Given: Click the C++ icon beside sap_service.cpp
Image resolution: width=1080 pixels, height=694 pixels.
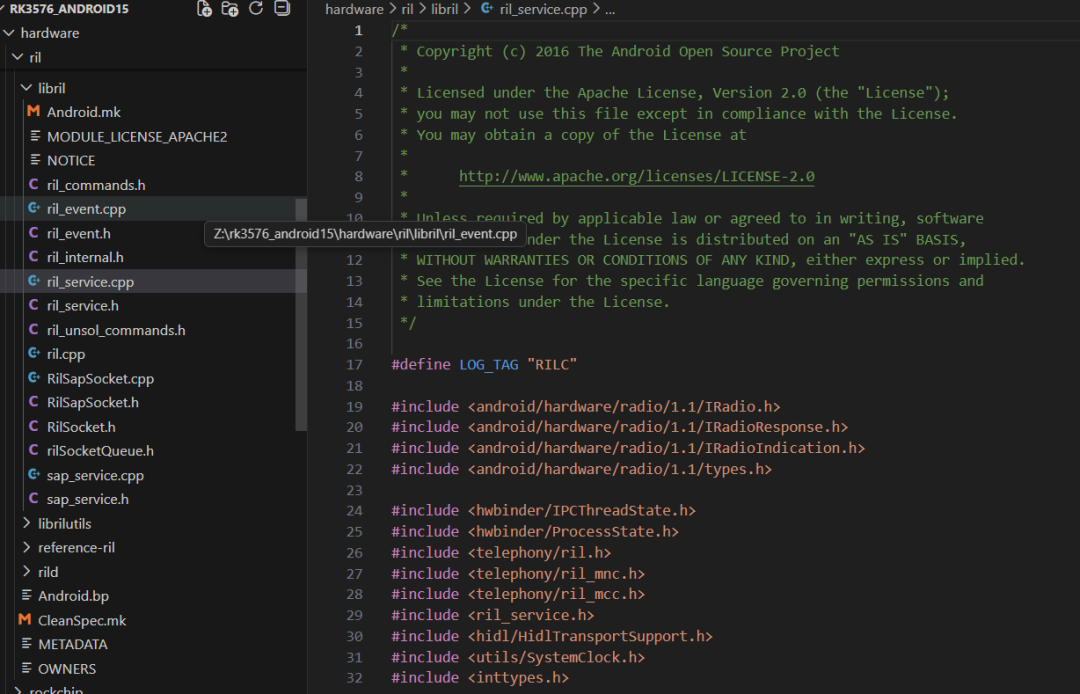Looking at the screenshot, I should pos(34,474).
